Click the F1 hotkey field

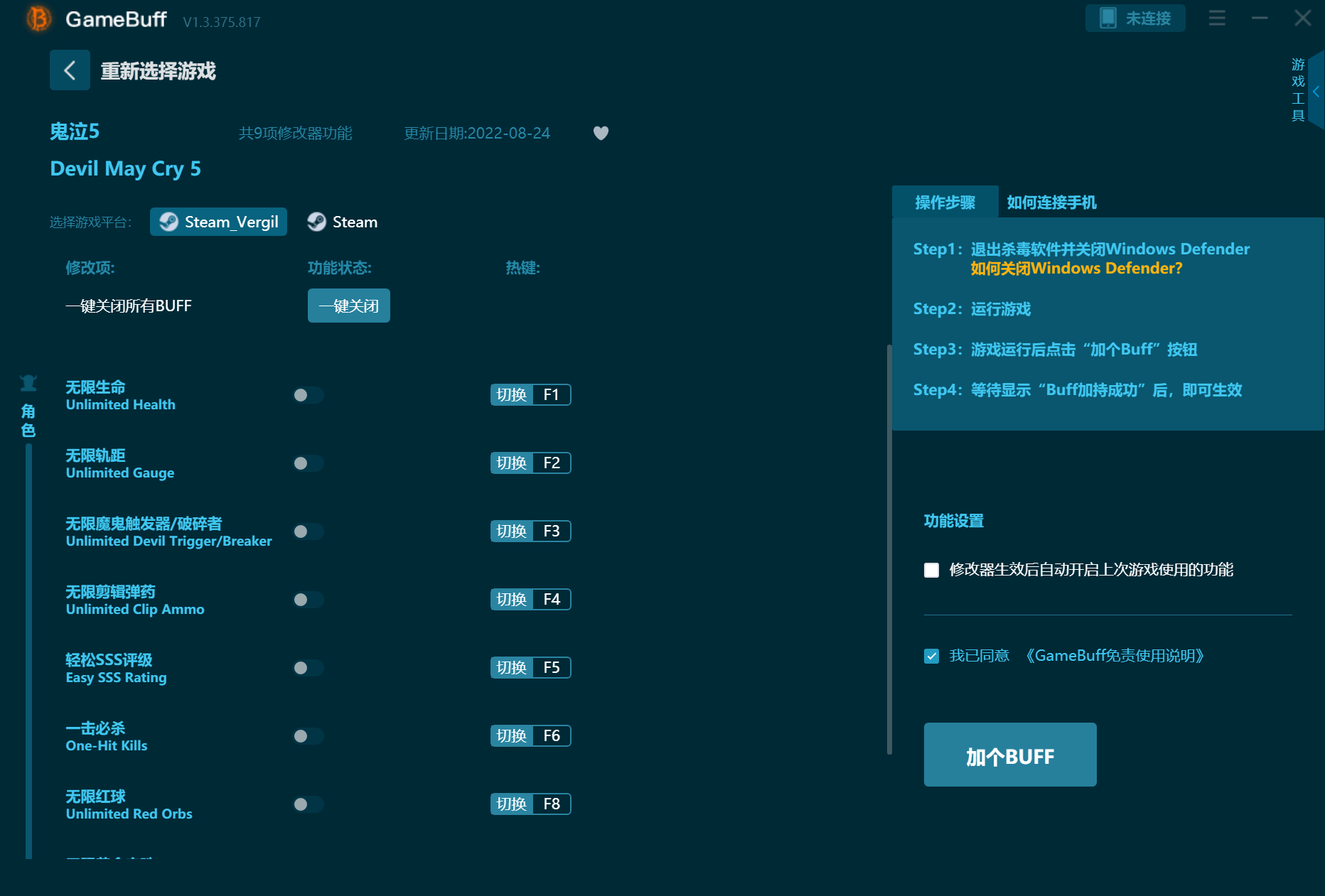pyautogui.click(x=552, y=395)
